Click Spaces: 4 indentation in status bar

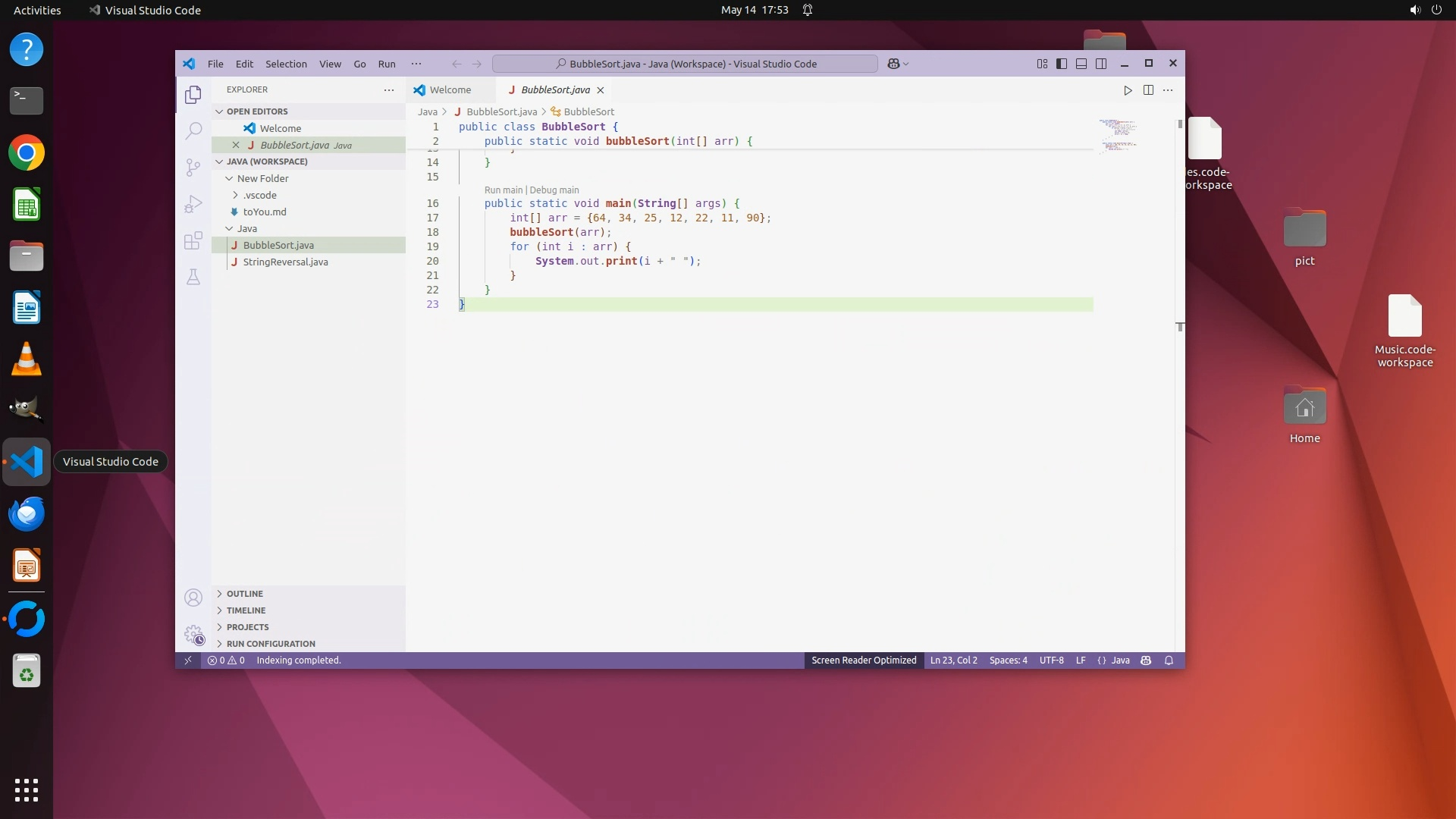(x=1008, y=661)
